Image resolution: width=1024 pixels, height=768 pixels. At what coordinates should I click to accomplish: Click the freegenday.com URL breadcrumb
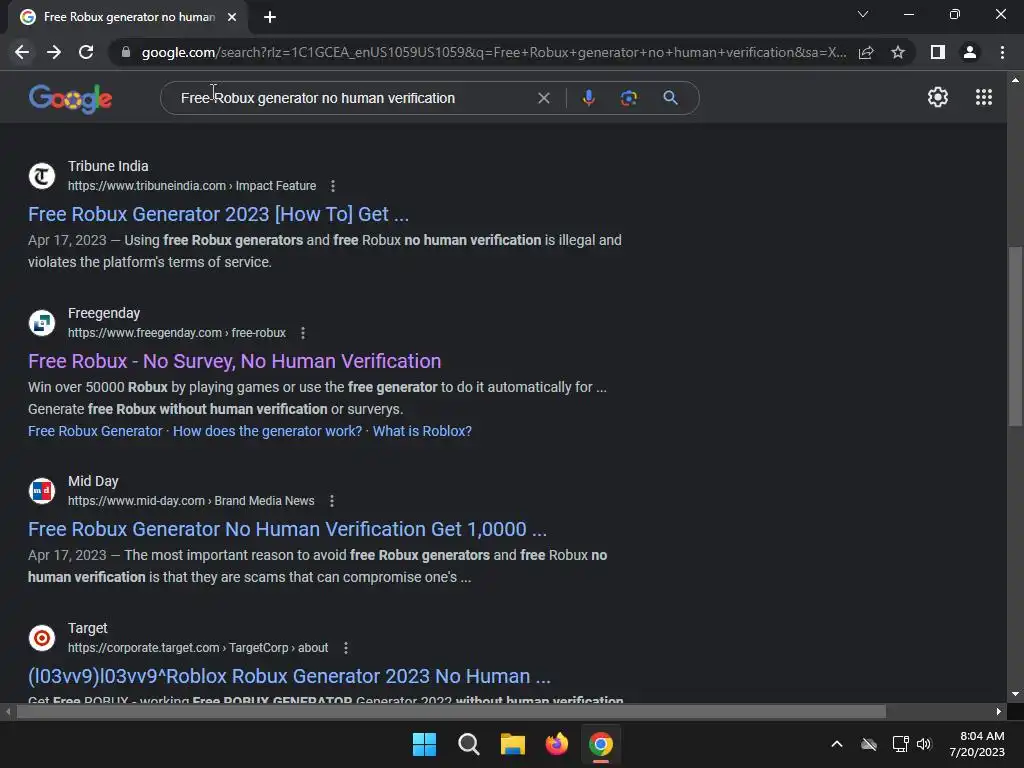pos(177,333)
